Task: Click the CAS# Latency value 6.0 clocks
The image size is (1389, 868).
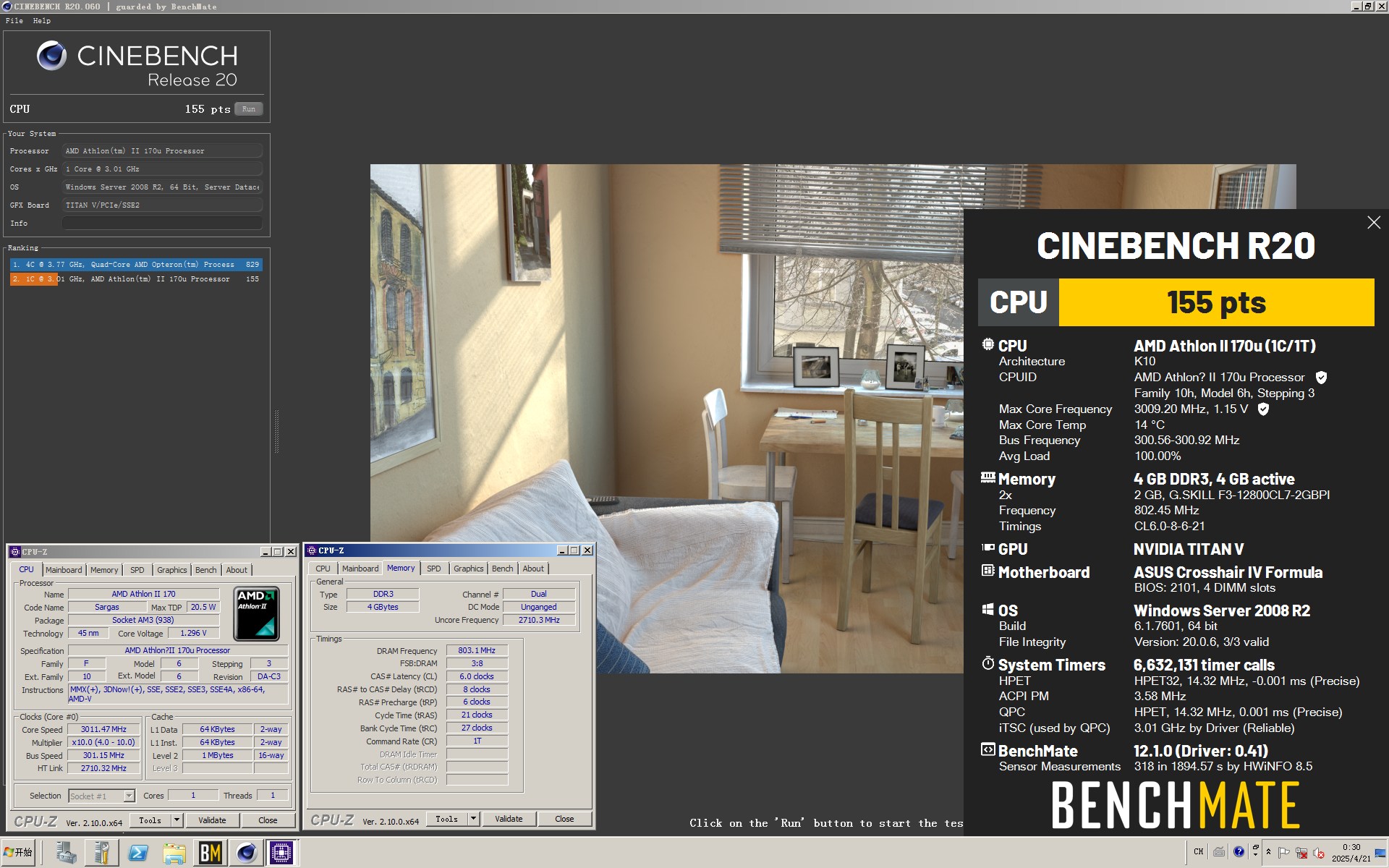Action: (477, 676)
